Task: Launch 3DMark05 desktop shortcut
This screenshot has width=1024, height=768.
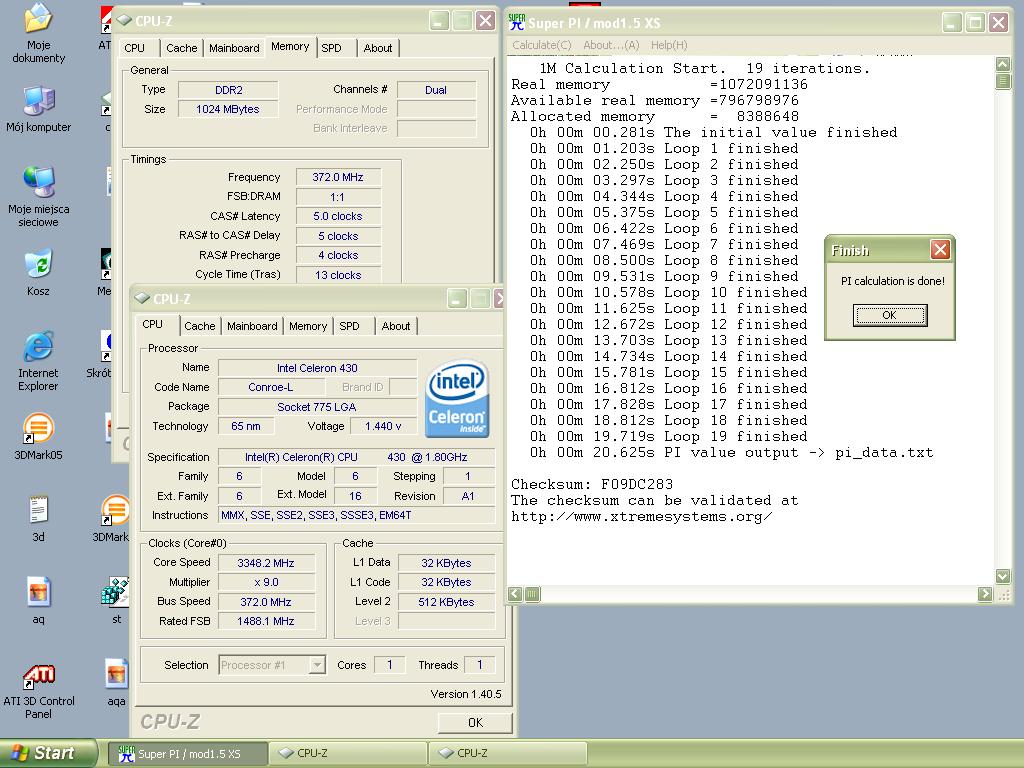Action: (38, 436)
